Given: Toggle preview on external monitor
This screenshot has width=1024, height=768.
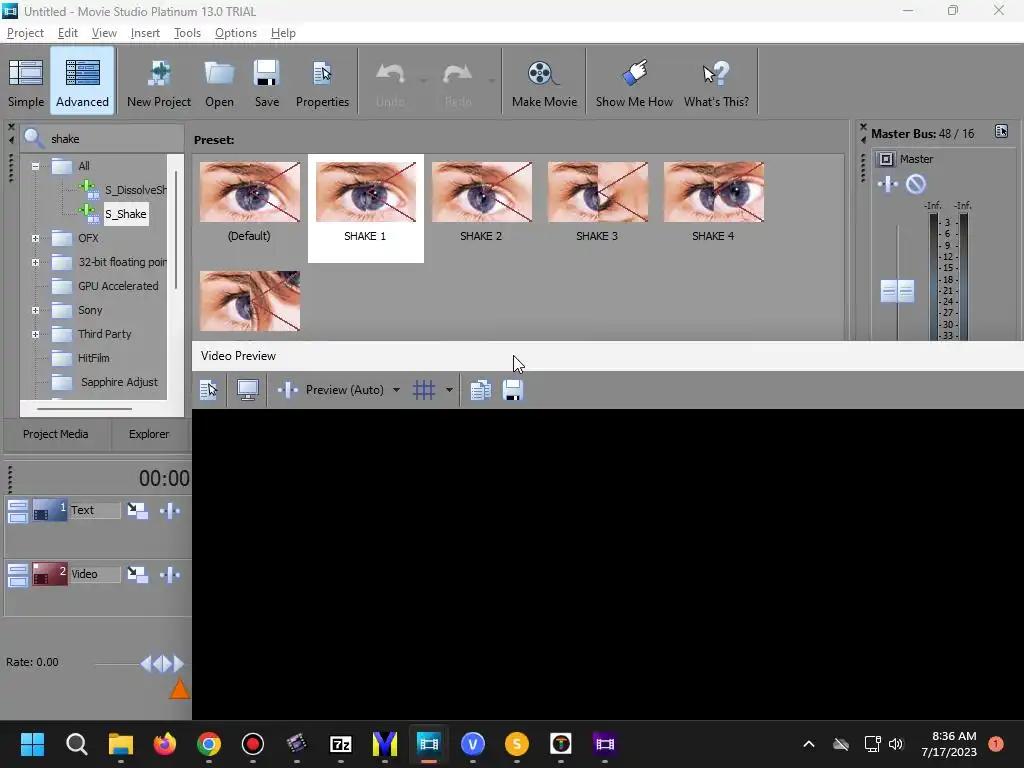Looking at the screenshot, I should pos(248,390).
